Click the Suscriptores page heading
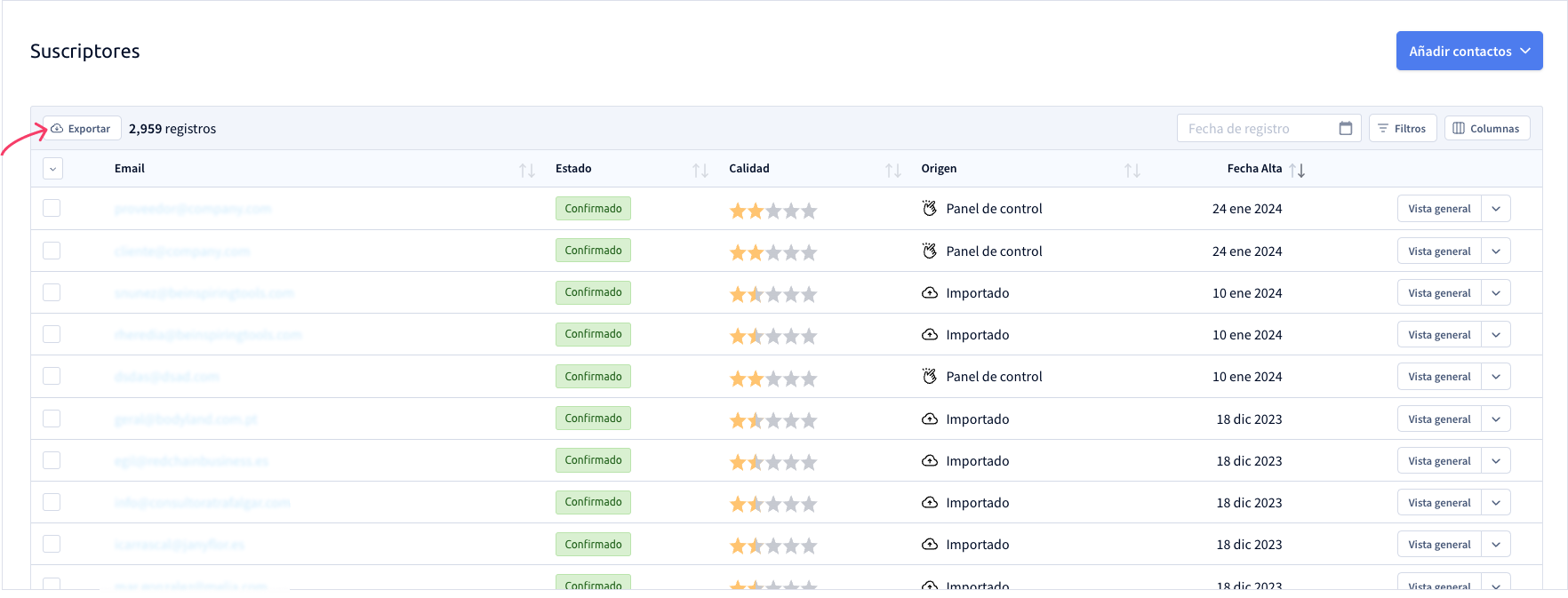 point(85,52)
